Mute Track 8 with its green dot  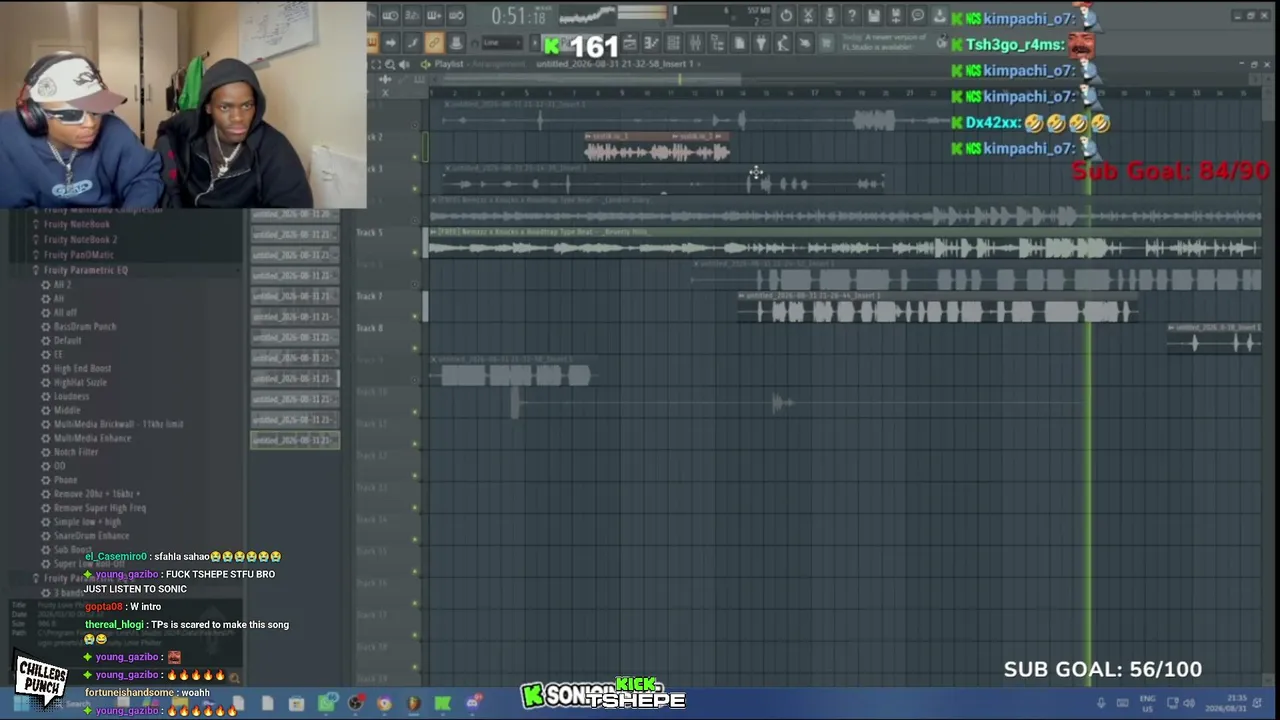coord(416,348)
